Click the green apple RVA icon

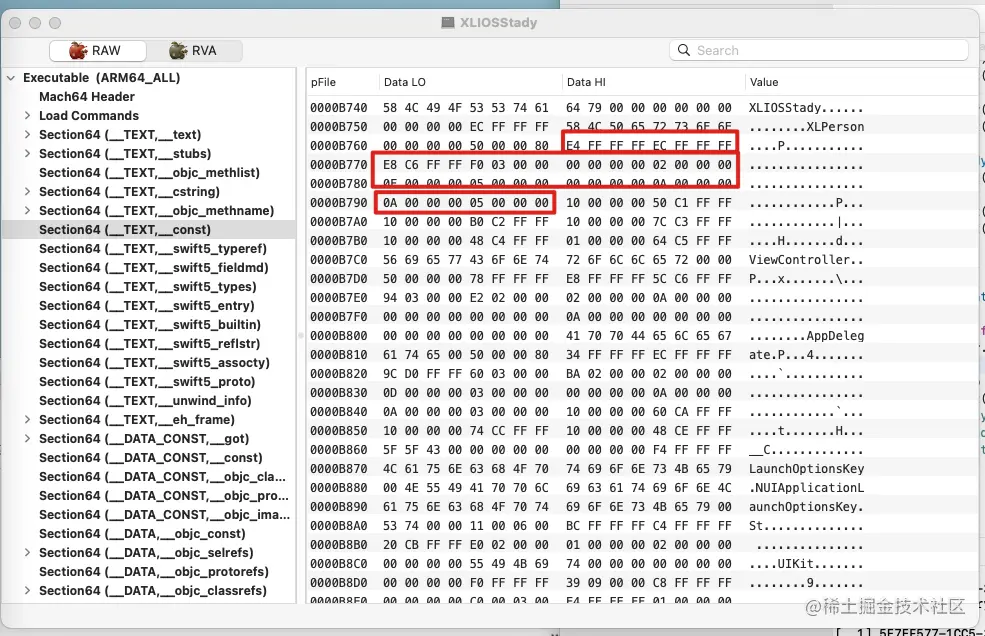click(178, 50)
